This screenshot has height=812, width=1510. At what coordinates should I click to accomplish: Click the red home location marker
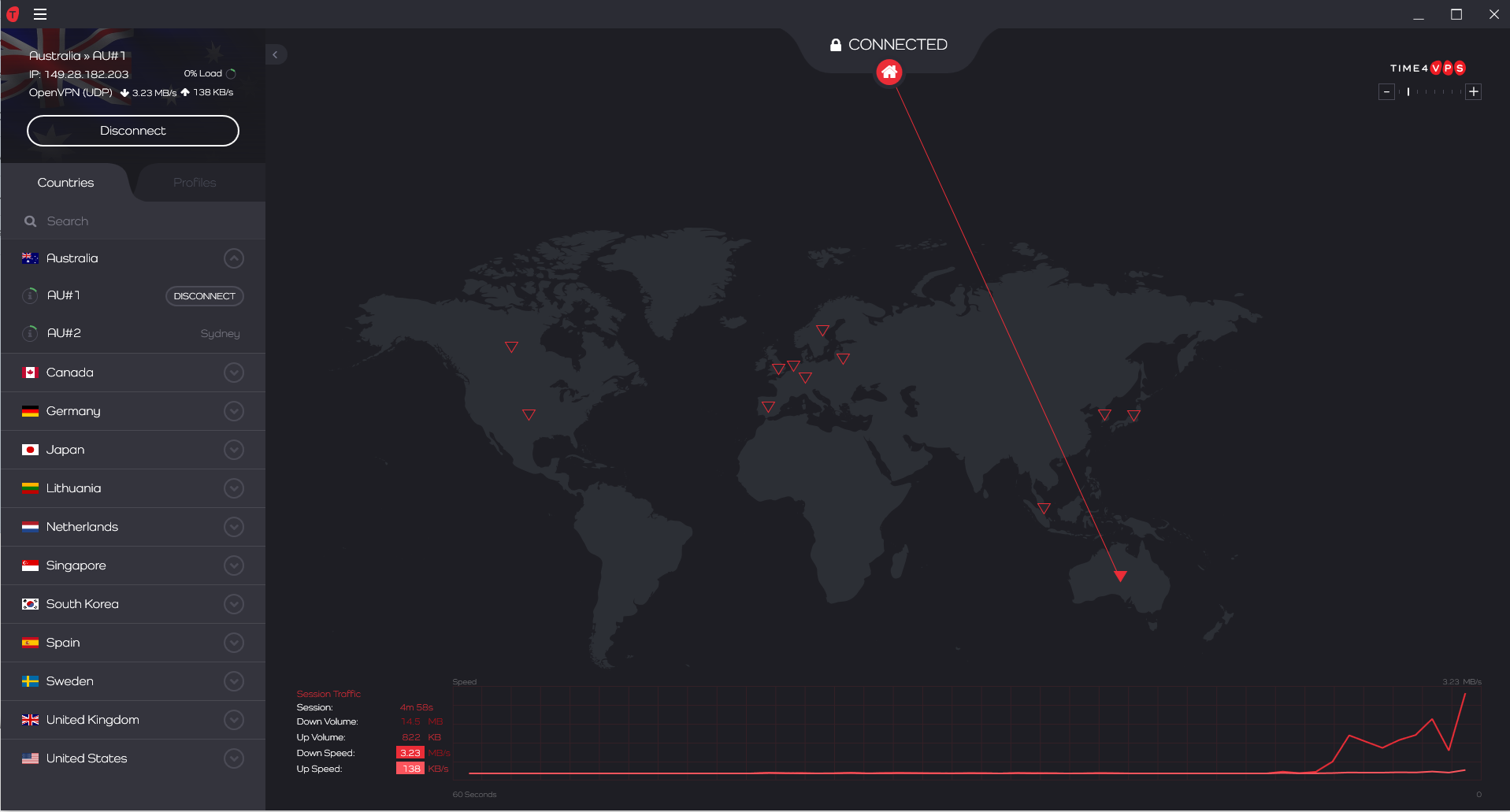point(889,72)
